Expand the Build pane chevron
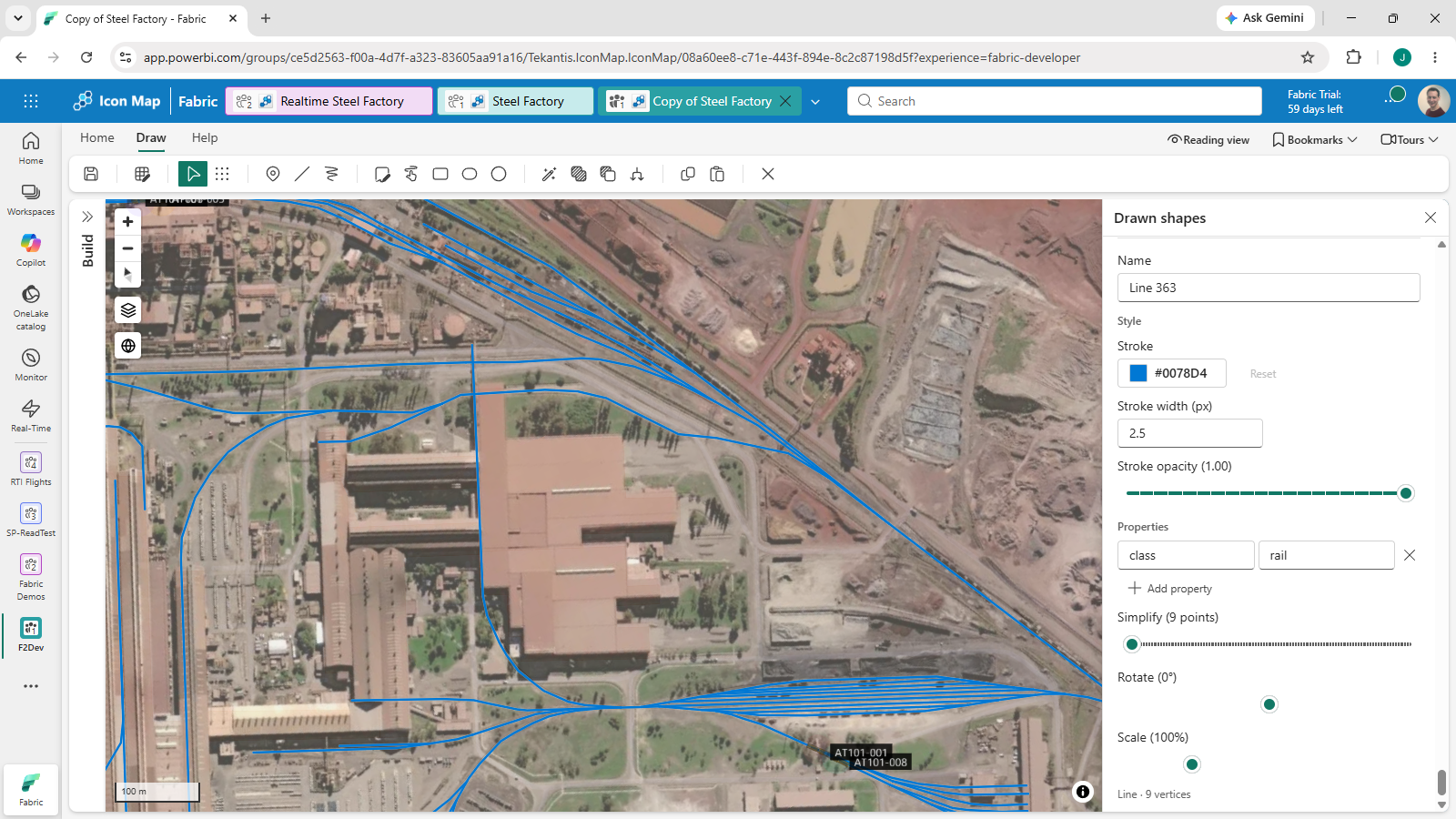 pyautogui.click(x=87, y=217)
